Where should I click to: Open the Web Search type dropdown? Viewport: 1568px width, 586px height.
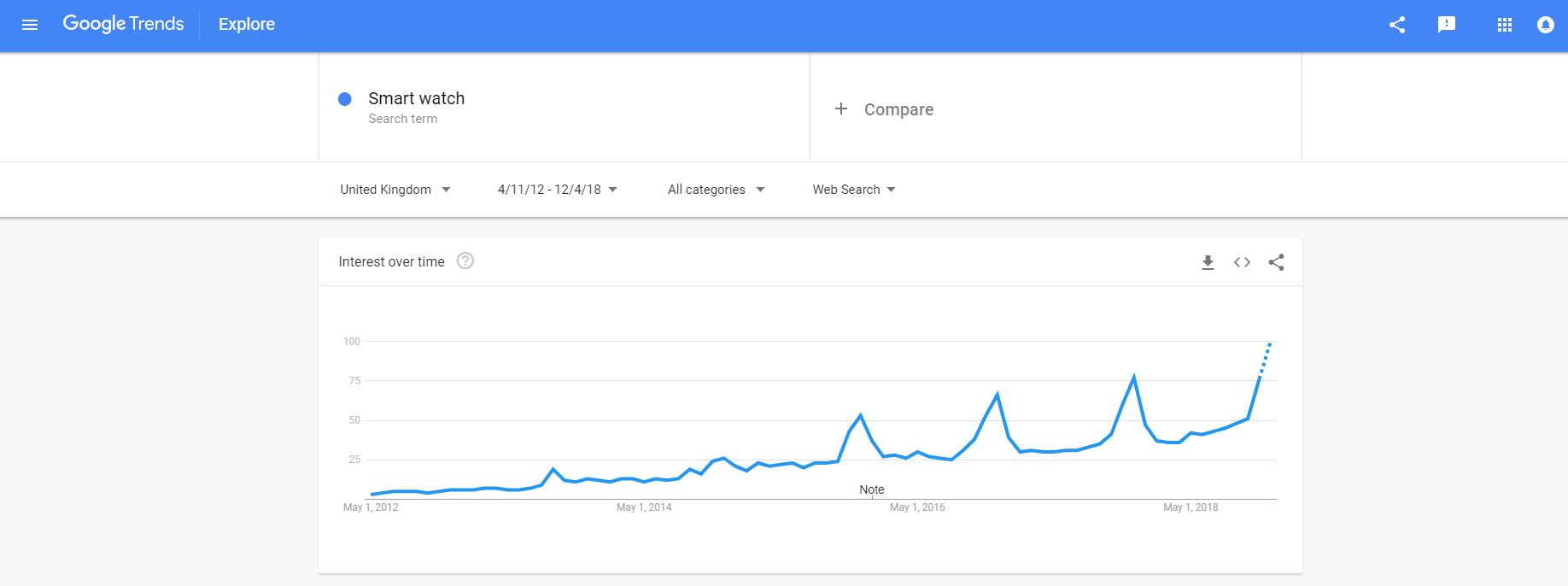853,190
